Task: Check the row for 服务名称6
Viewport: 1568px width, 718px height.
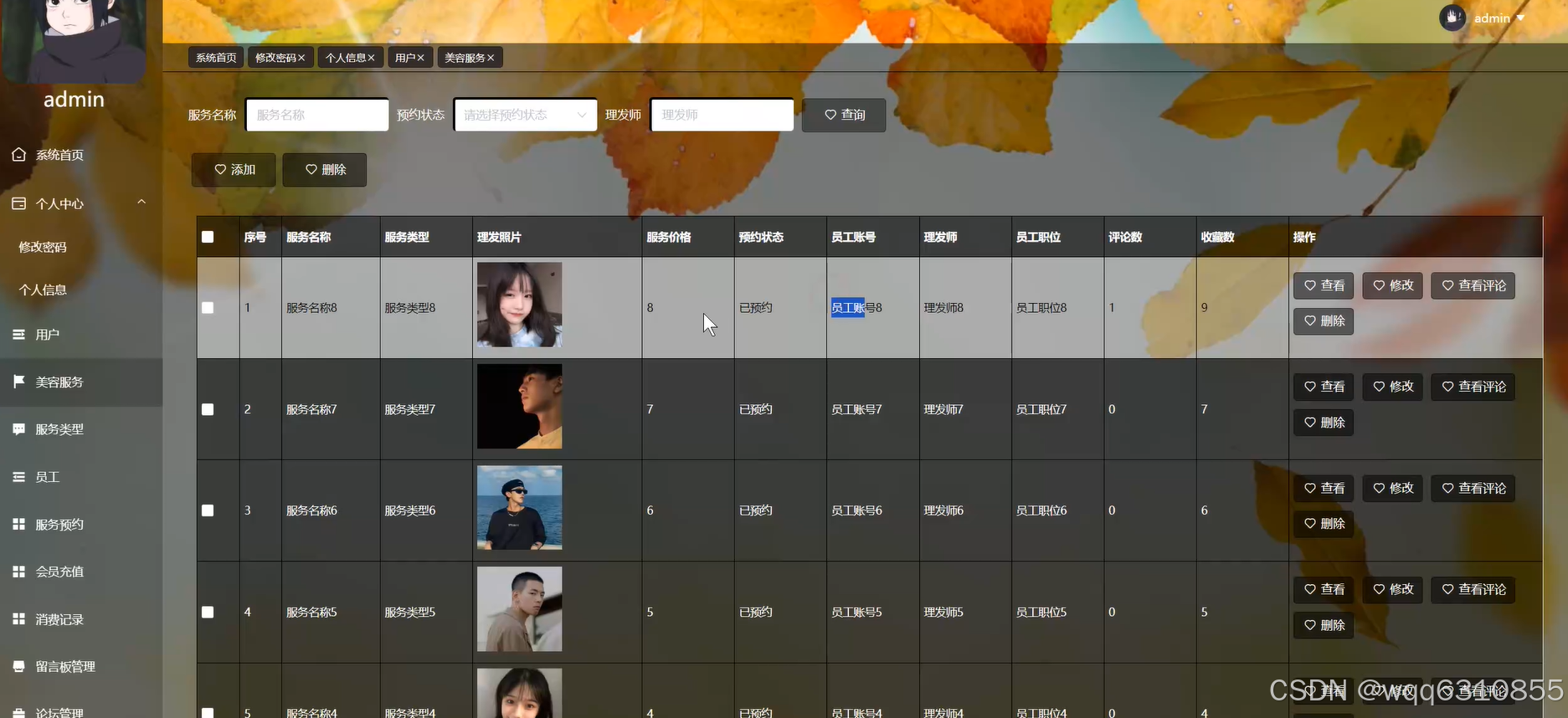Action: (208, 510)
